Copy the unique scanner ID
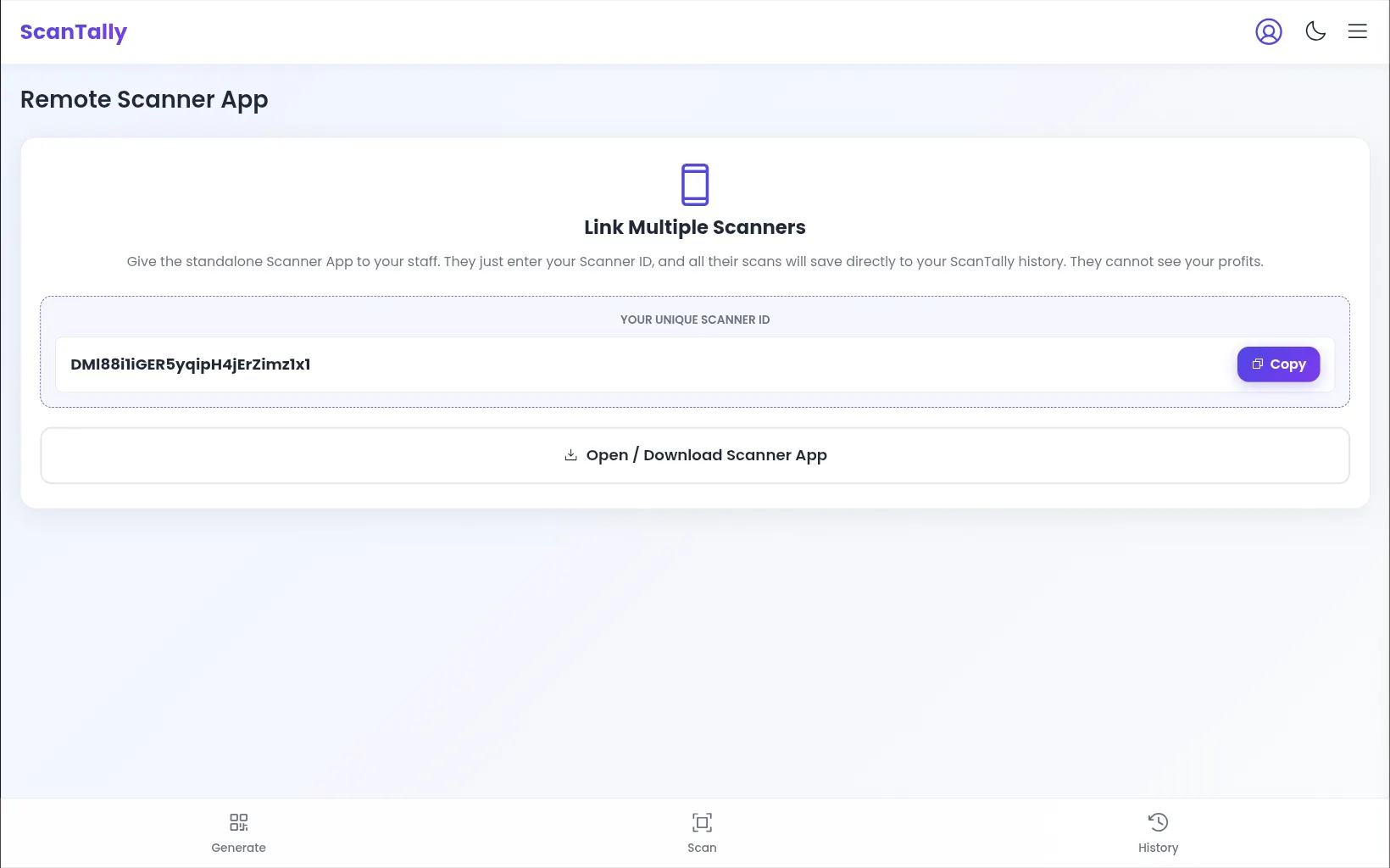This screenshot has height=868, width=1390. 1278,364
